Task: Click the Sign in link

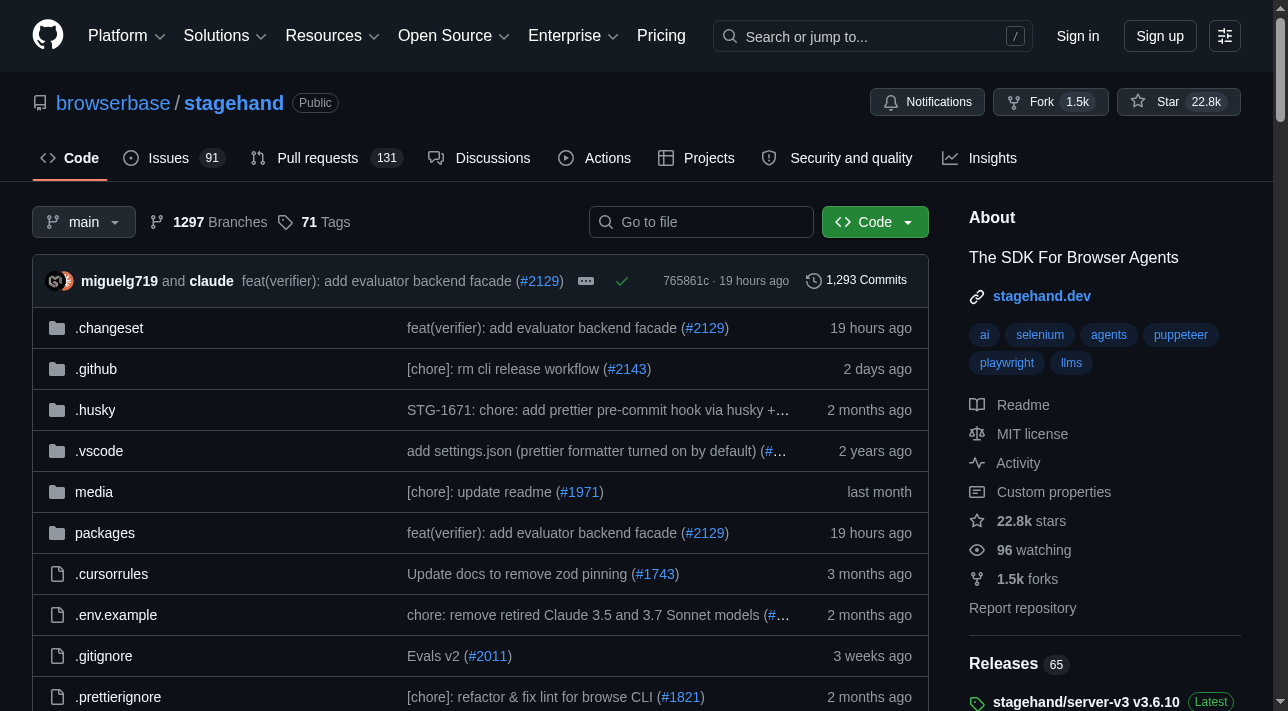Action: [1078, 36]
